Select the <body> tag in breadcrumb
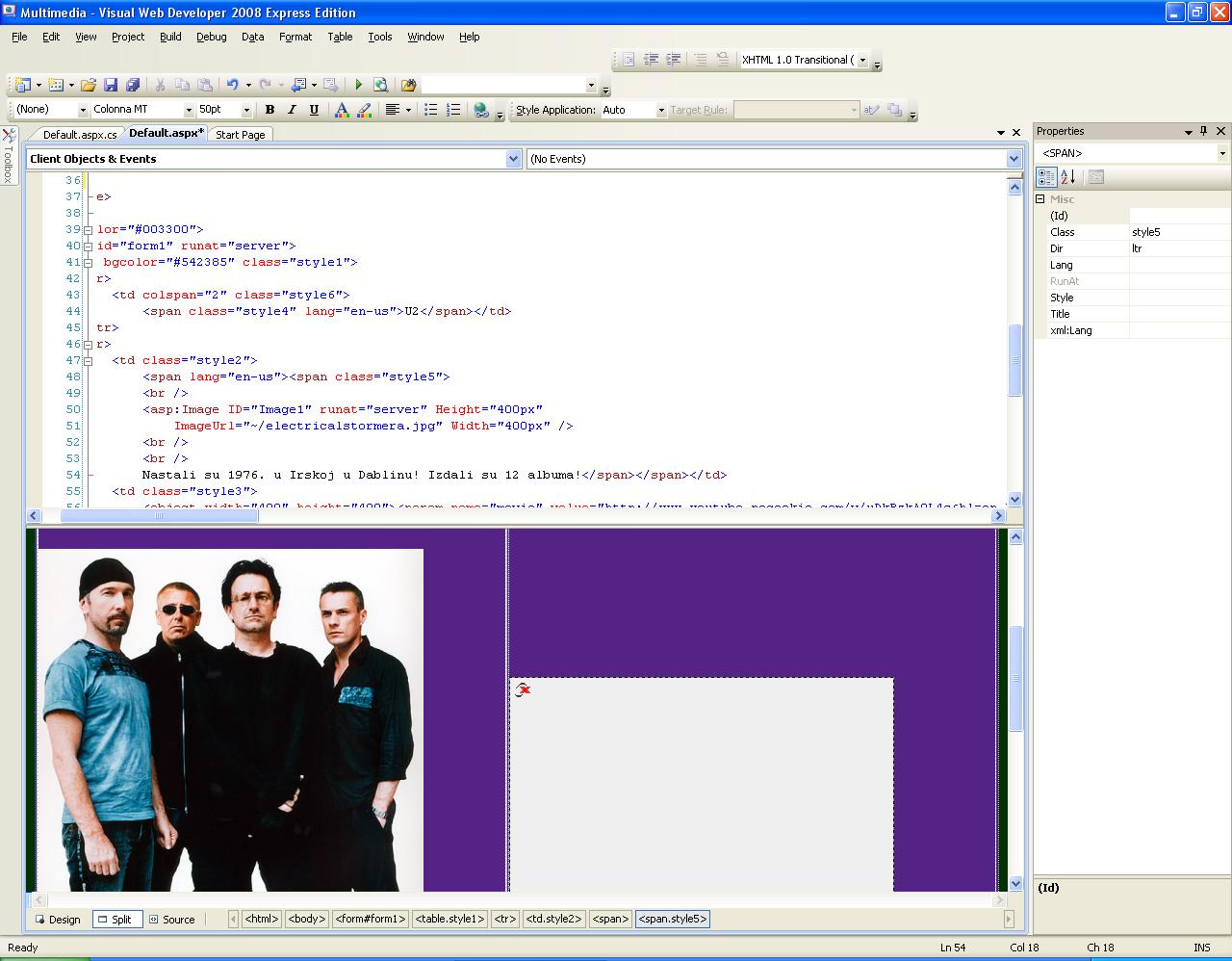Screen dimensions: 1232x961 point(307,920)
